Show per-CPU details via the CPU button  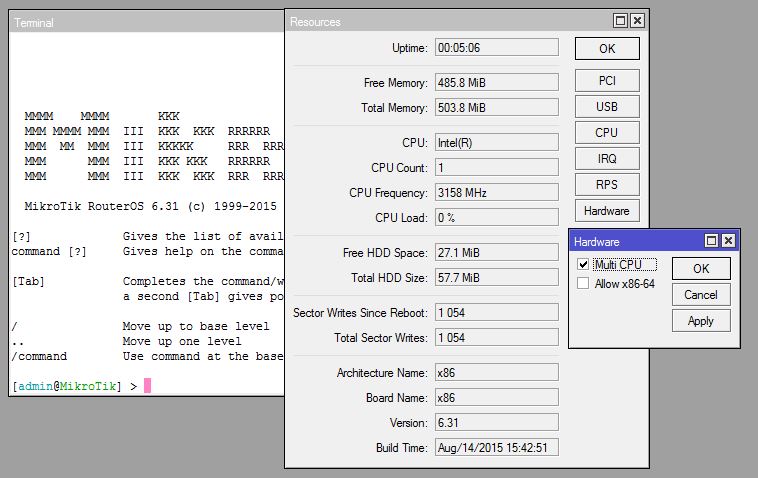coord(607,133)
